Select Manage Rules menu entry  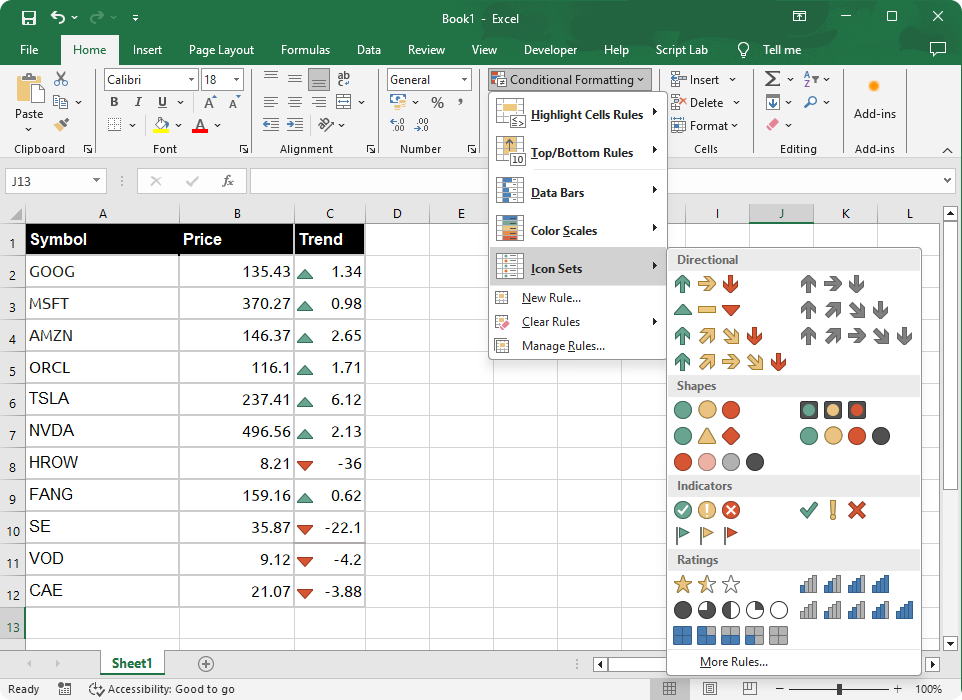tap(577, 346)
